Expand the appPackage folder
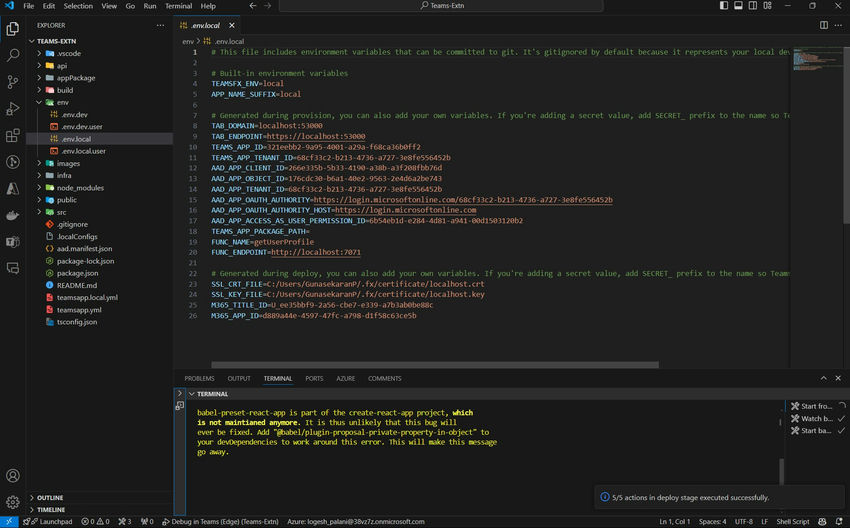This screenshot has width=850, height=528. (75, 77)
